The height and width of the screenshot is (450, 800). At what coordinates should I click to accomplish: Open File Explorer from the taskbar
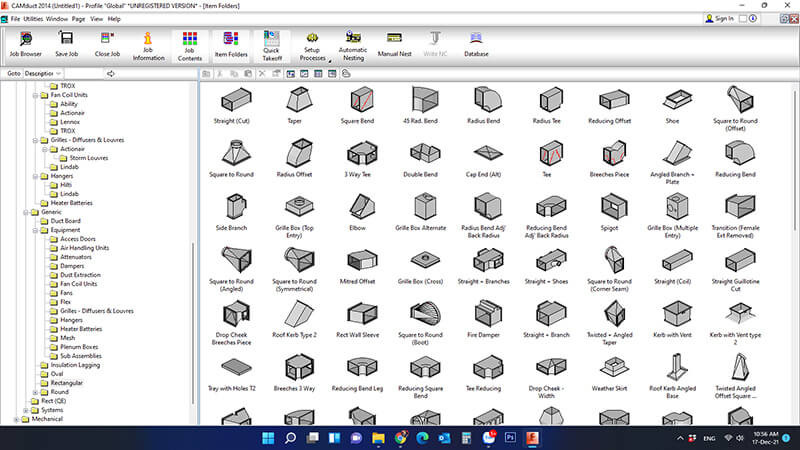coord(378,438)
